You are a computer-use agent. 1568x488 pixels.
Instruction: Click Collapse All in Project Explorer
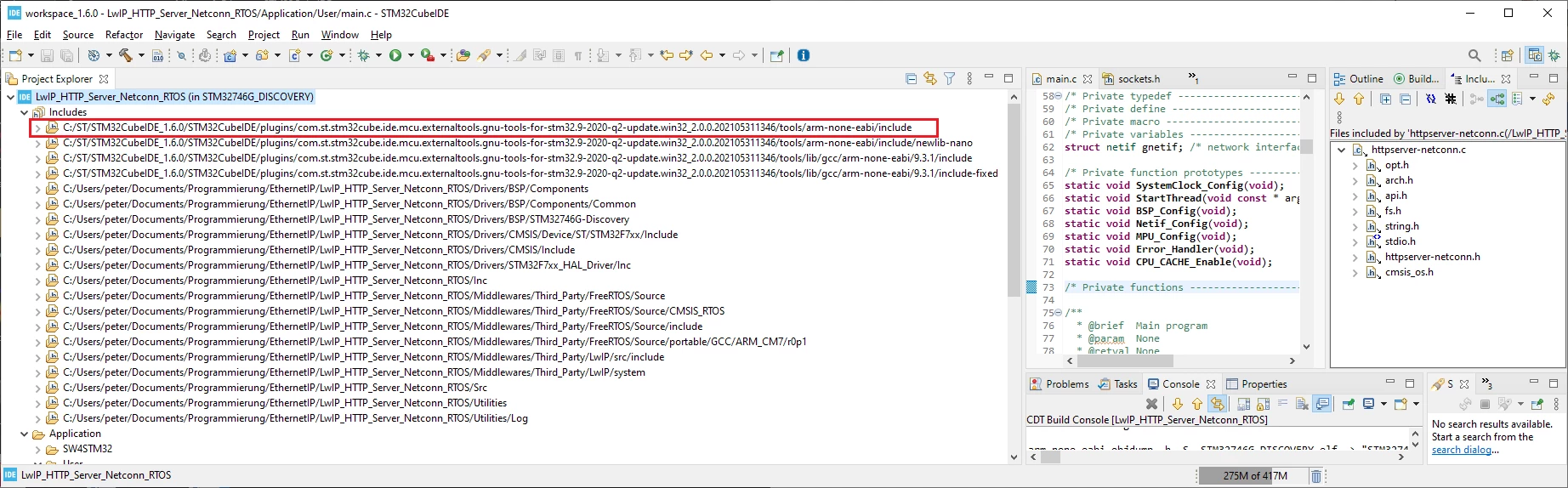coord(911,78)
